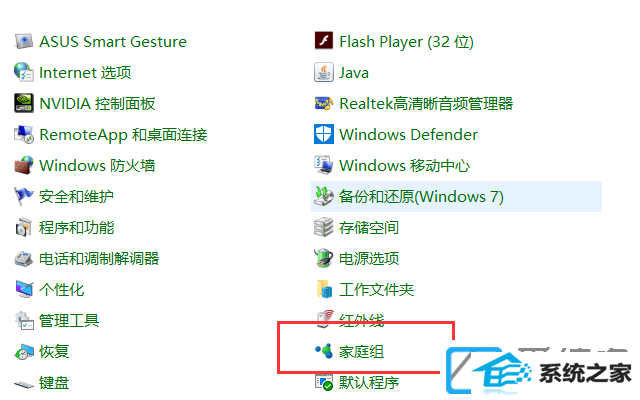Screen dimensions: 640x400
Task: Click the Realtek audio manager icon
Action: tap(324, 103)
